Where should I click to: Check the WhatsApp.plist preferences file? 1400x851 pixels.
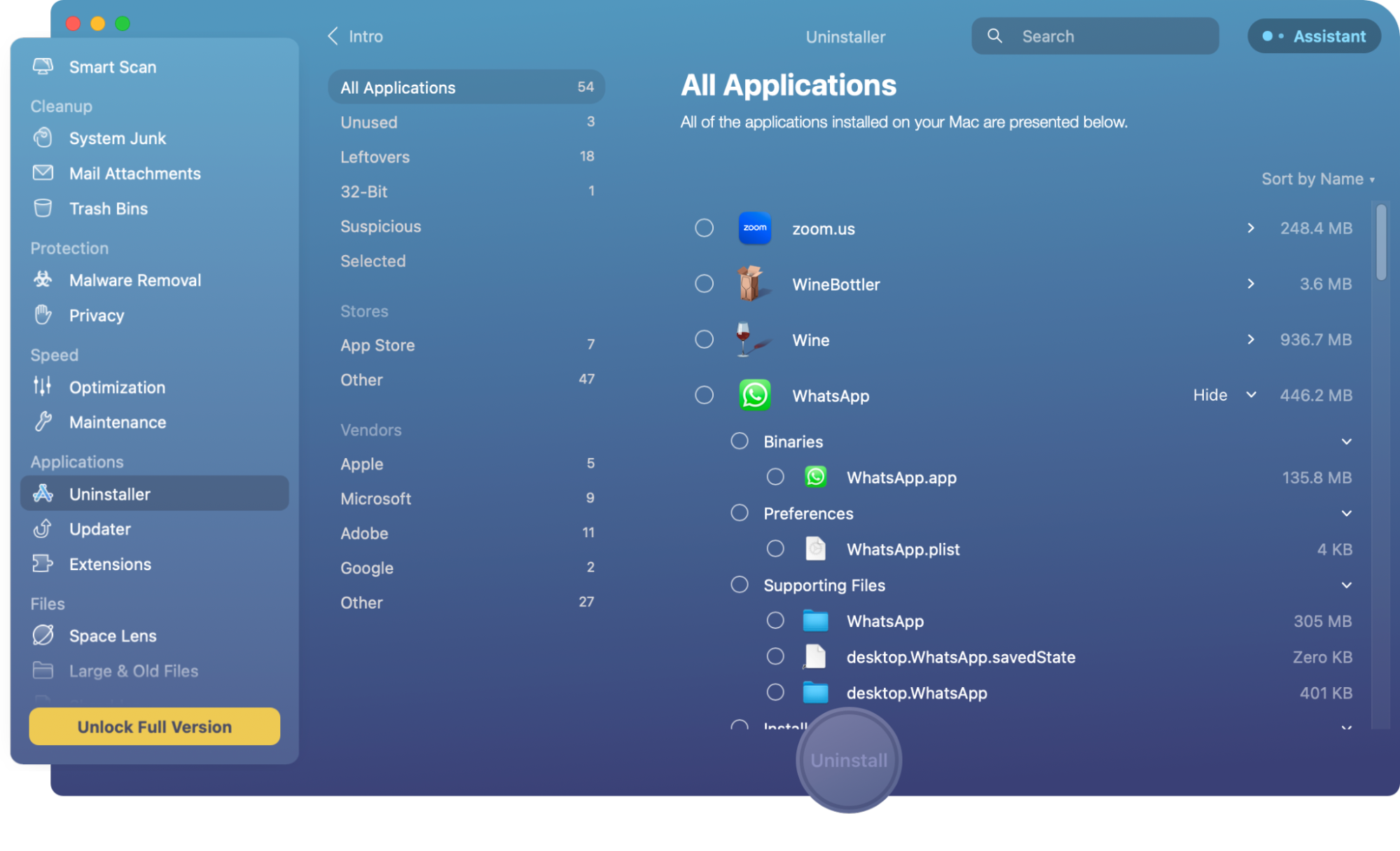click(775, 549)
